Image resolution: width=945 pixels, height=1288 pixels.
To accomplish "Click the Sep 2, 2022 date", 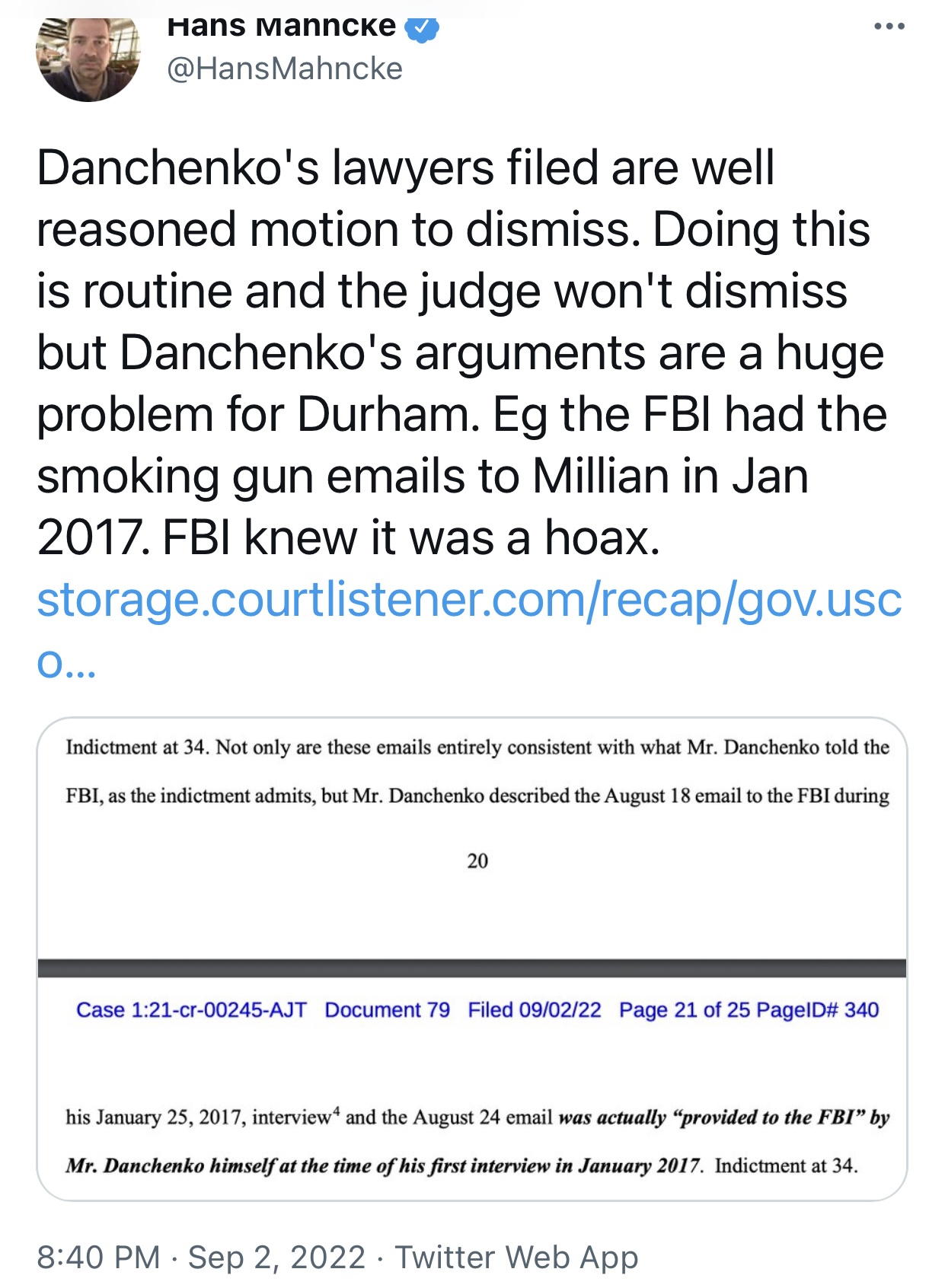I will (276, 1257).
